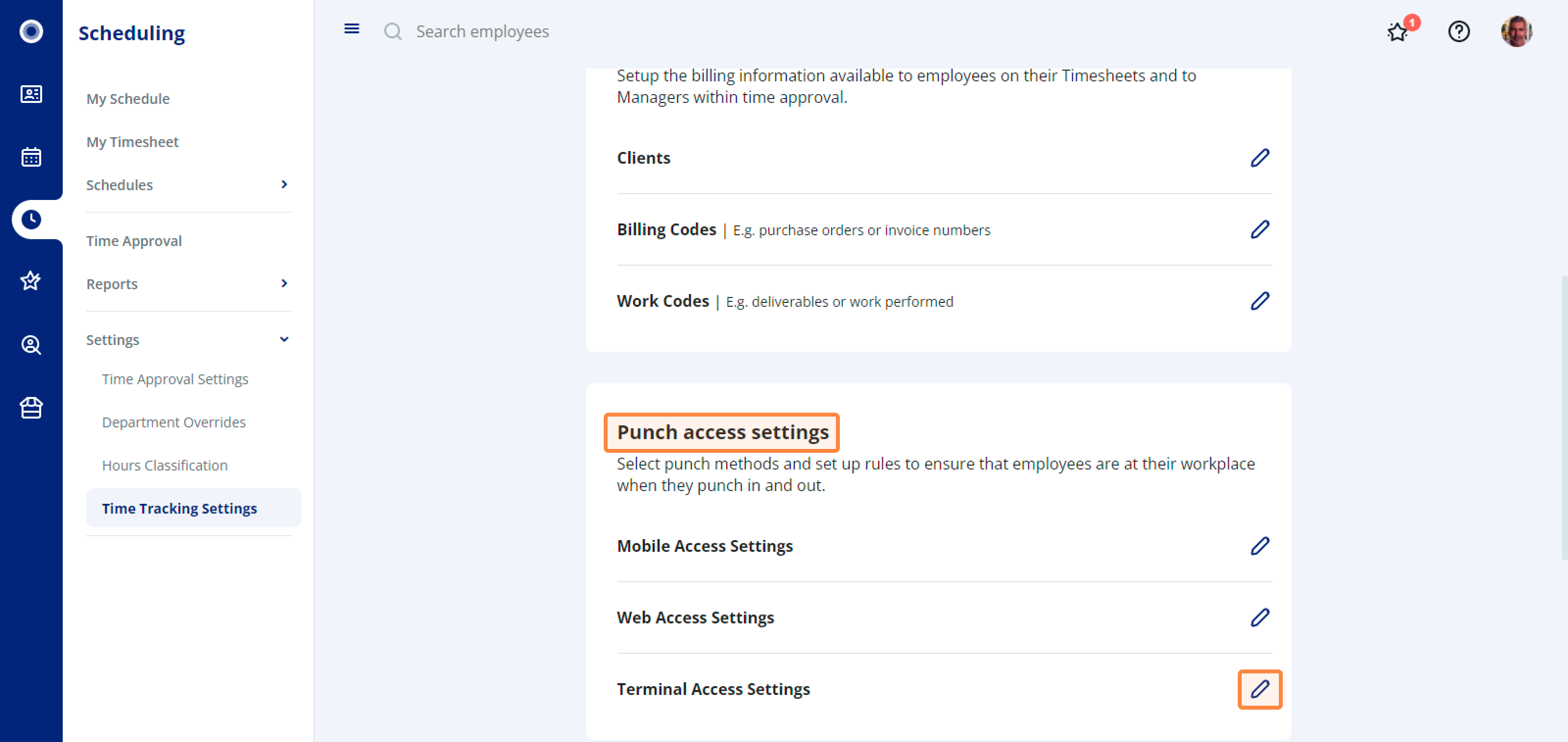Open the employee profile card icon
Image resolution: width=1568 pixels, height=742 pixels.
coord(31,94)
